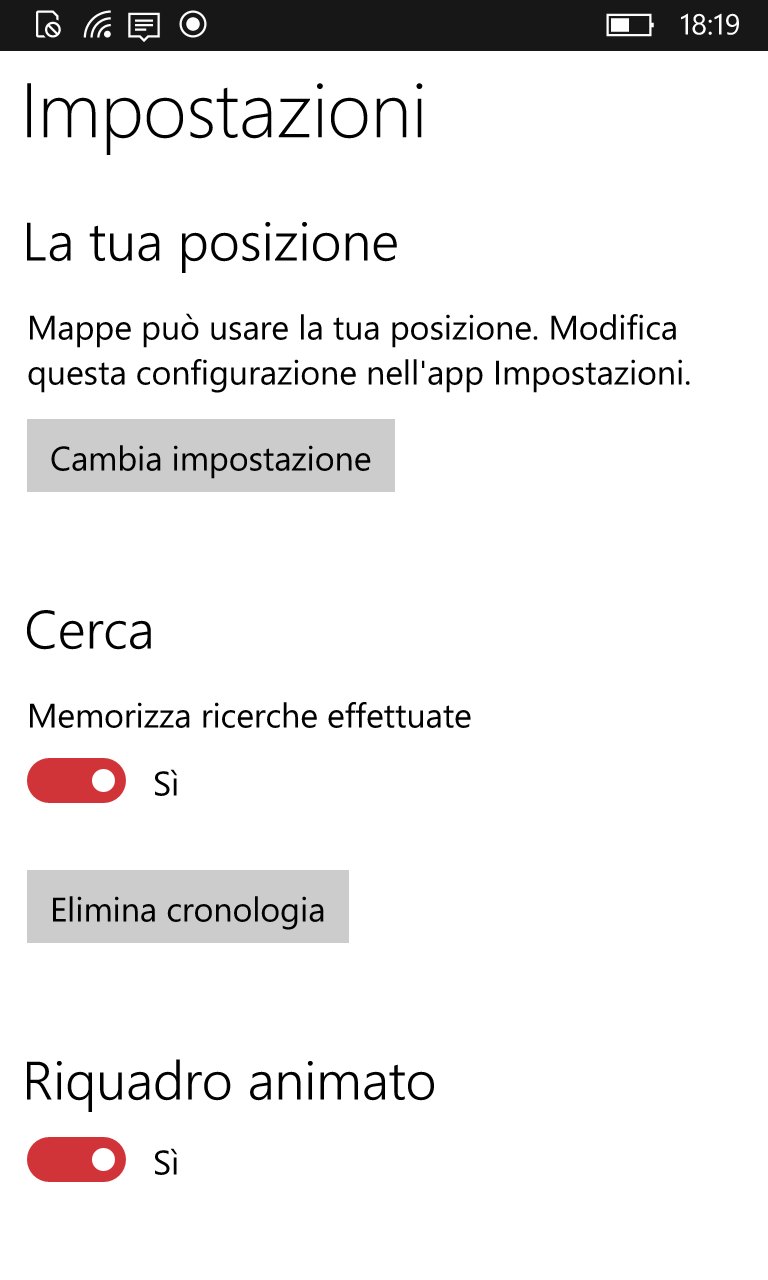Tap the no-SIM icon in the status bar
The width and height of the screenshot is (768, 1280).
(48, 24)
